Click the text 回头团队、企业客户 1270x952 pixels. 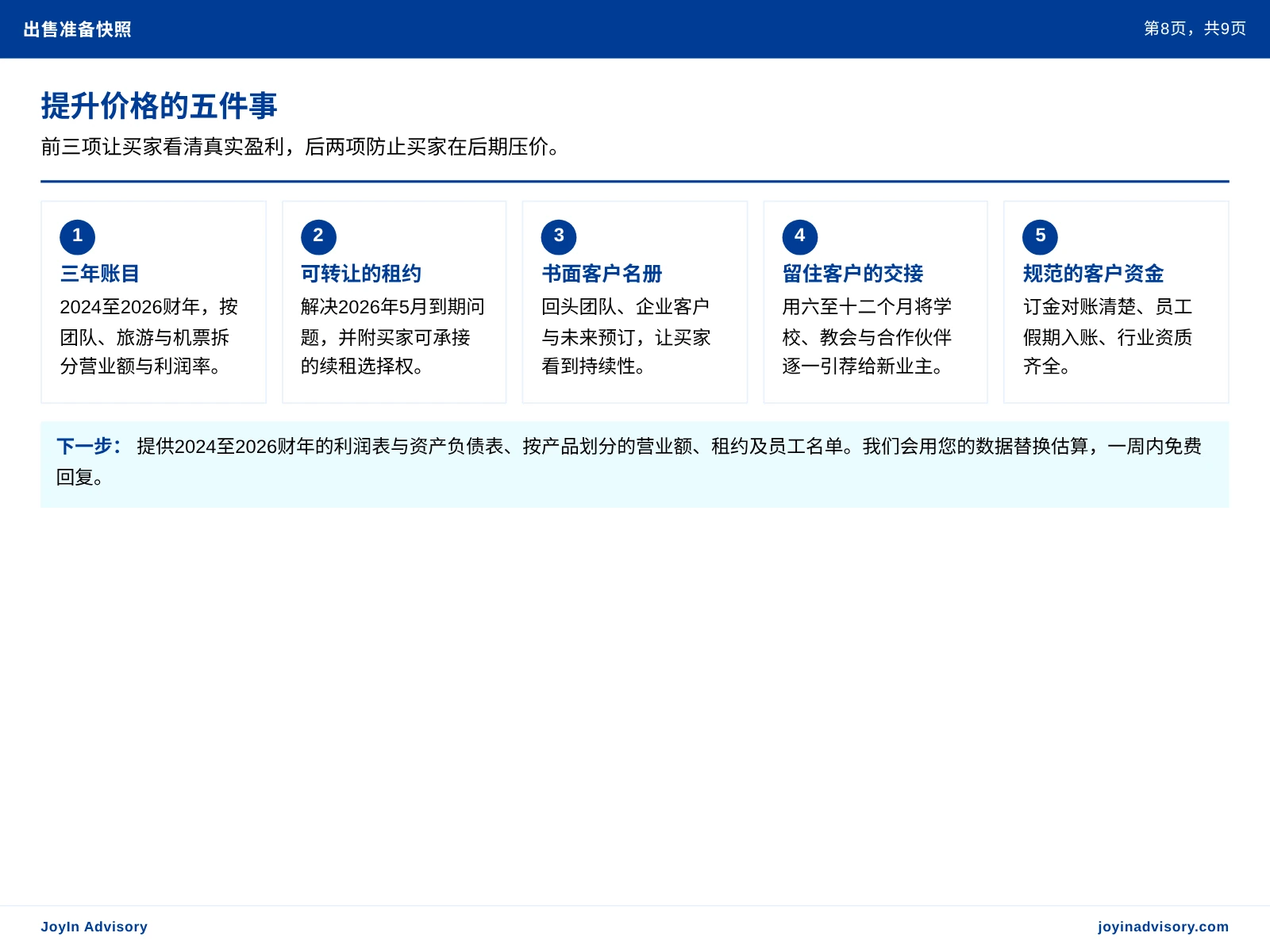coord(625,307)
